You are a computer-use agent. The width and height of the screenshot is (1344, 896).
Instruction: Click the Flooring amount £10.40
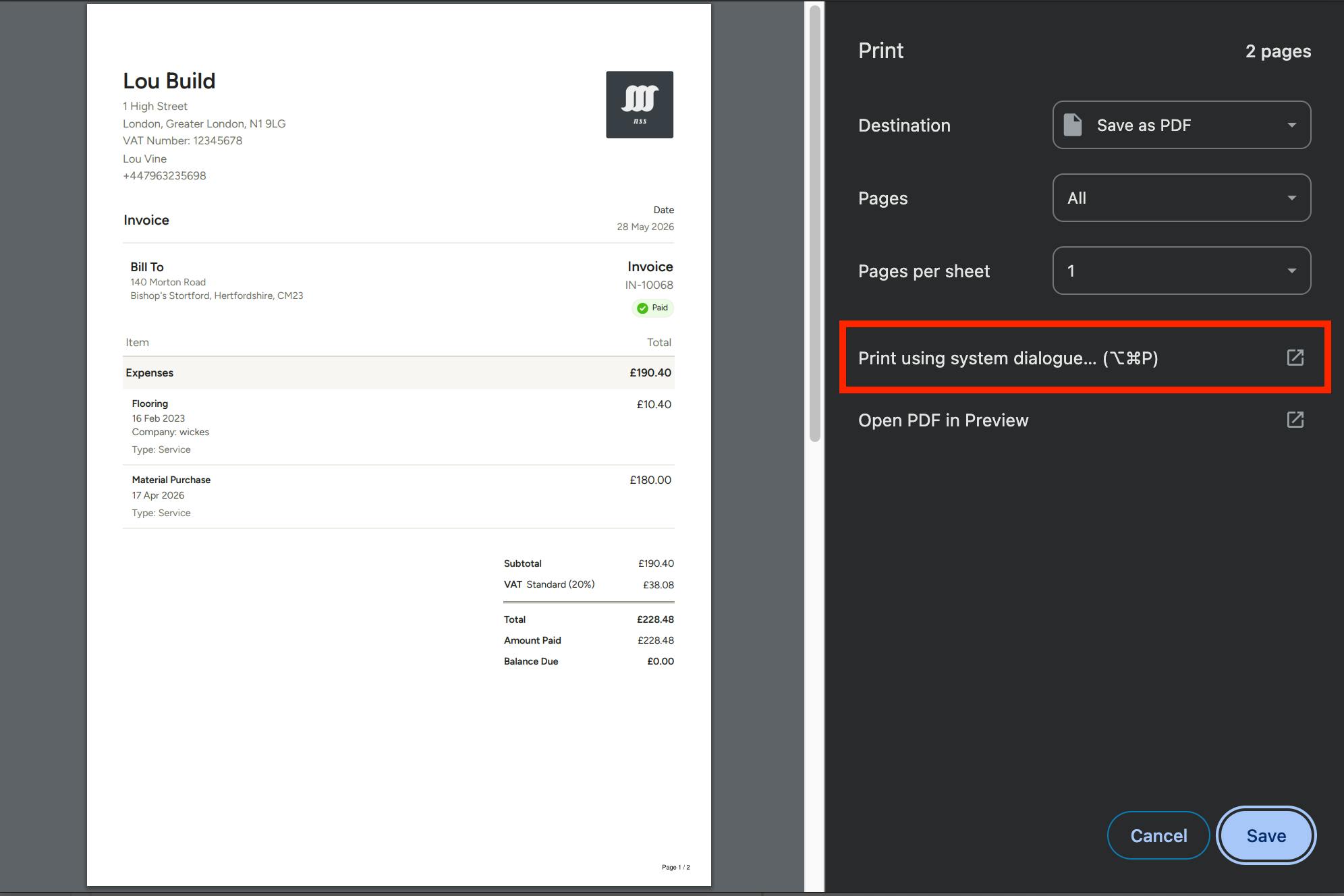coord(654,404)
